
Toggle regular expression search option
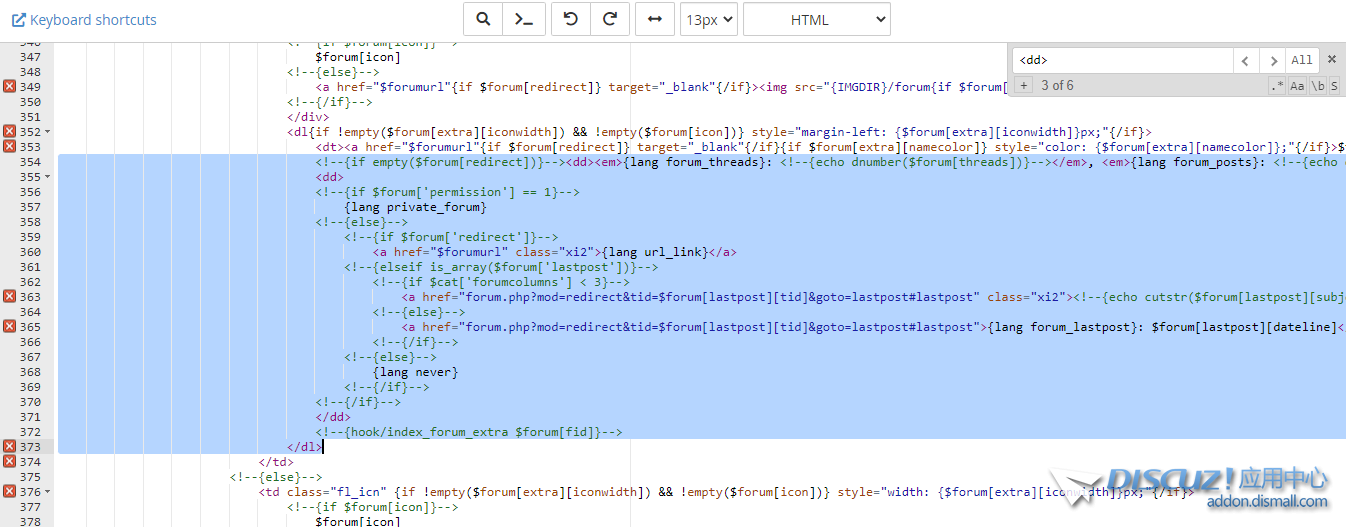pyautogui.click(x=1277, y=86)
